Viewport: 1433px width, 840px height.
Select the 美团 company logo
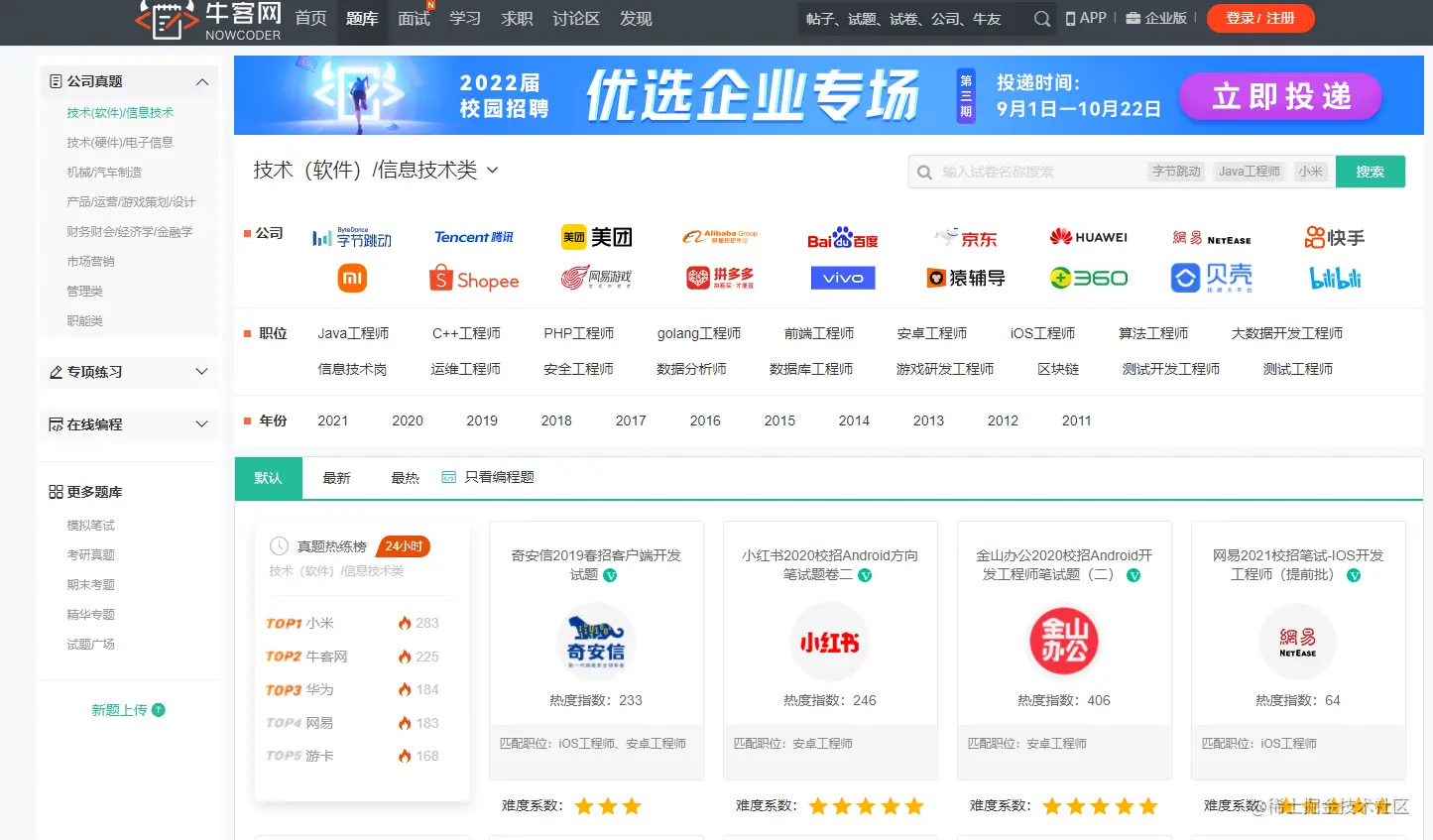(x=596, y=237)
